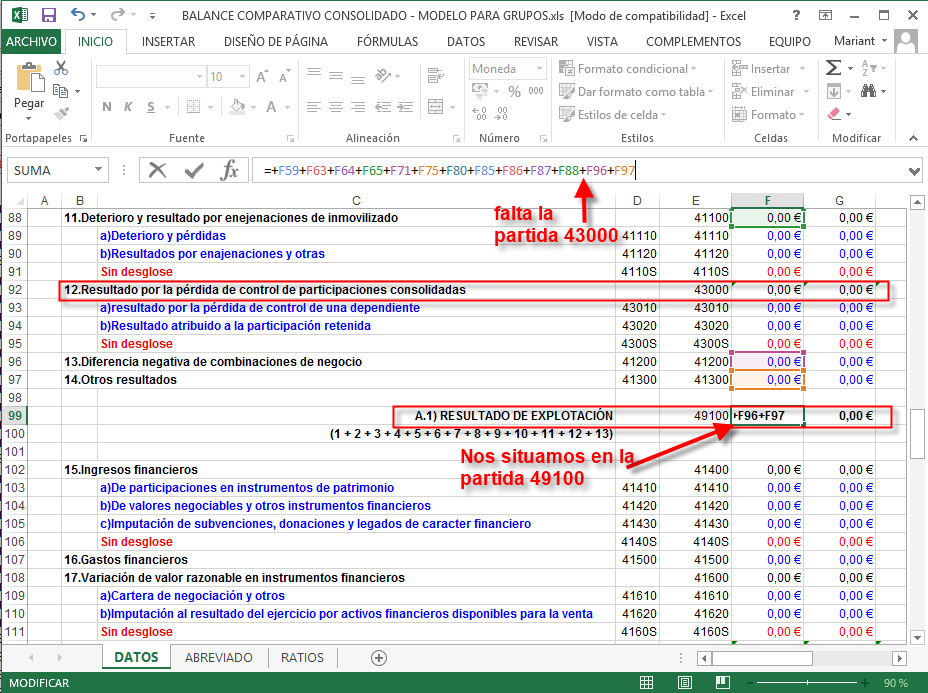The height and width of the screenshot is (693, 928).
Task: Switch to the REVISAR tab
Action: coord(536,41)
